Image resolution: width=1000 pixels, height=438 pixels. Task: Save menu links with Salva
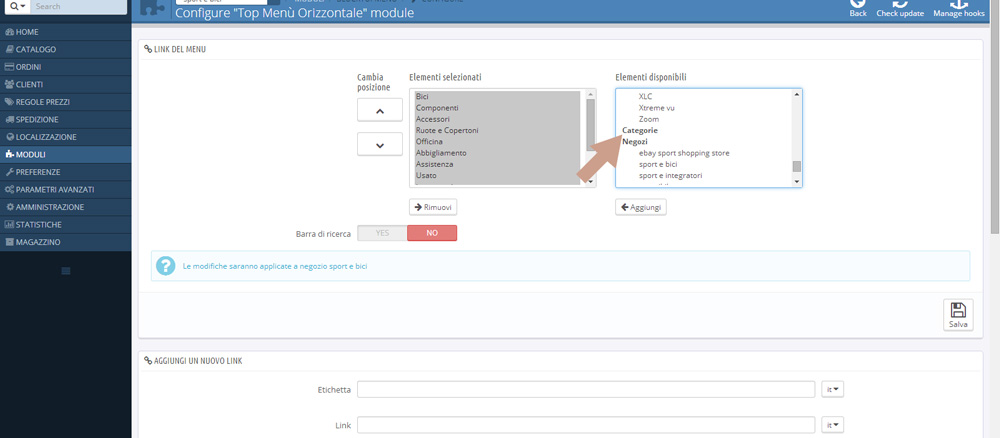click(x=958, y=315)
